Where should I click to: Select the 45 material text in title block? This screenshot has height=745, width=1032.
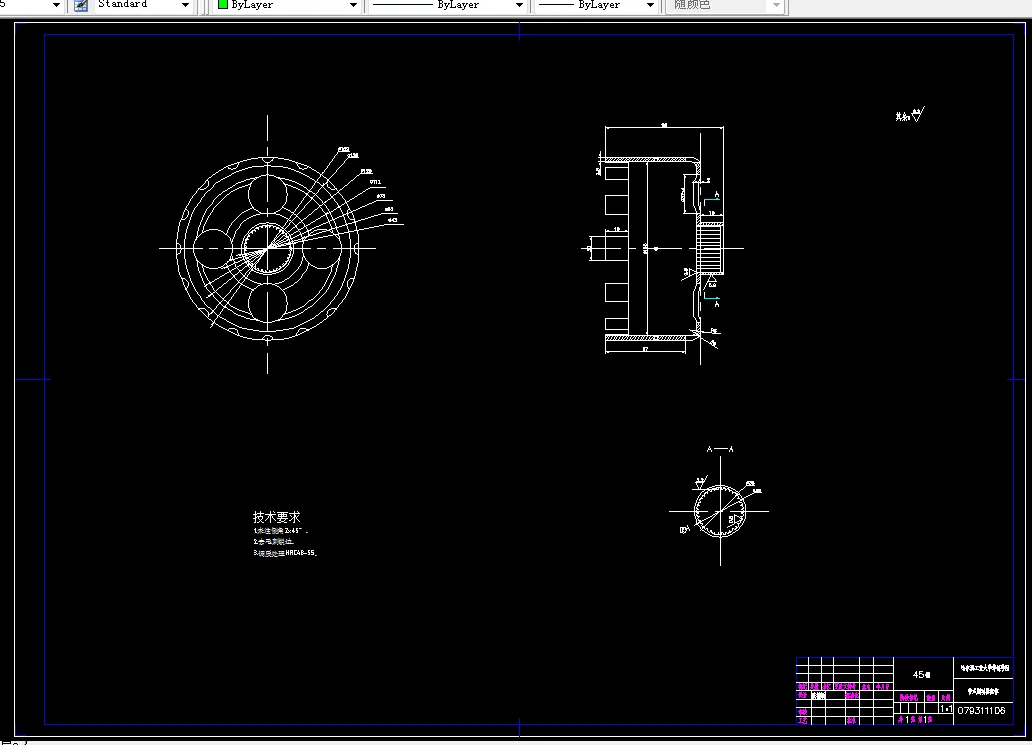pos(921,675)
